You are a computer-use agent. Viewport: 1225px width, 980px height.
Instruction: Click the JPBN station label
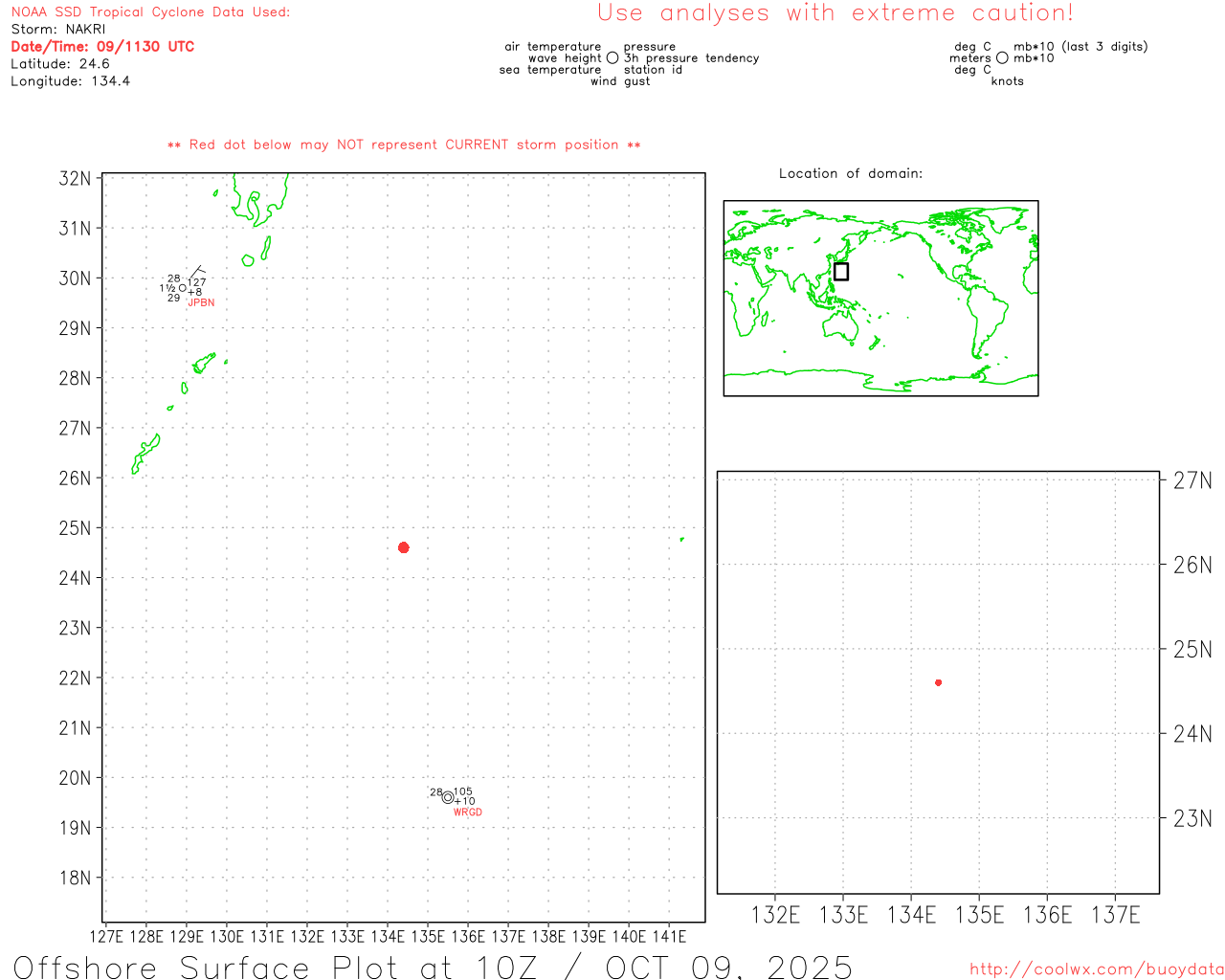click(201, 302)
